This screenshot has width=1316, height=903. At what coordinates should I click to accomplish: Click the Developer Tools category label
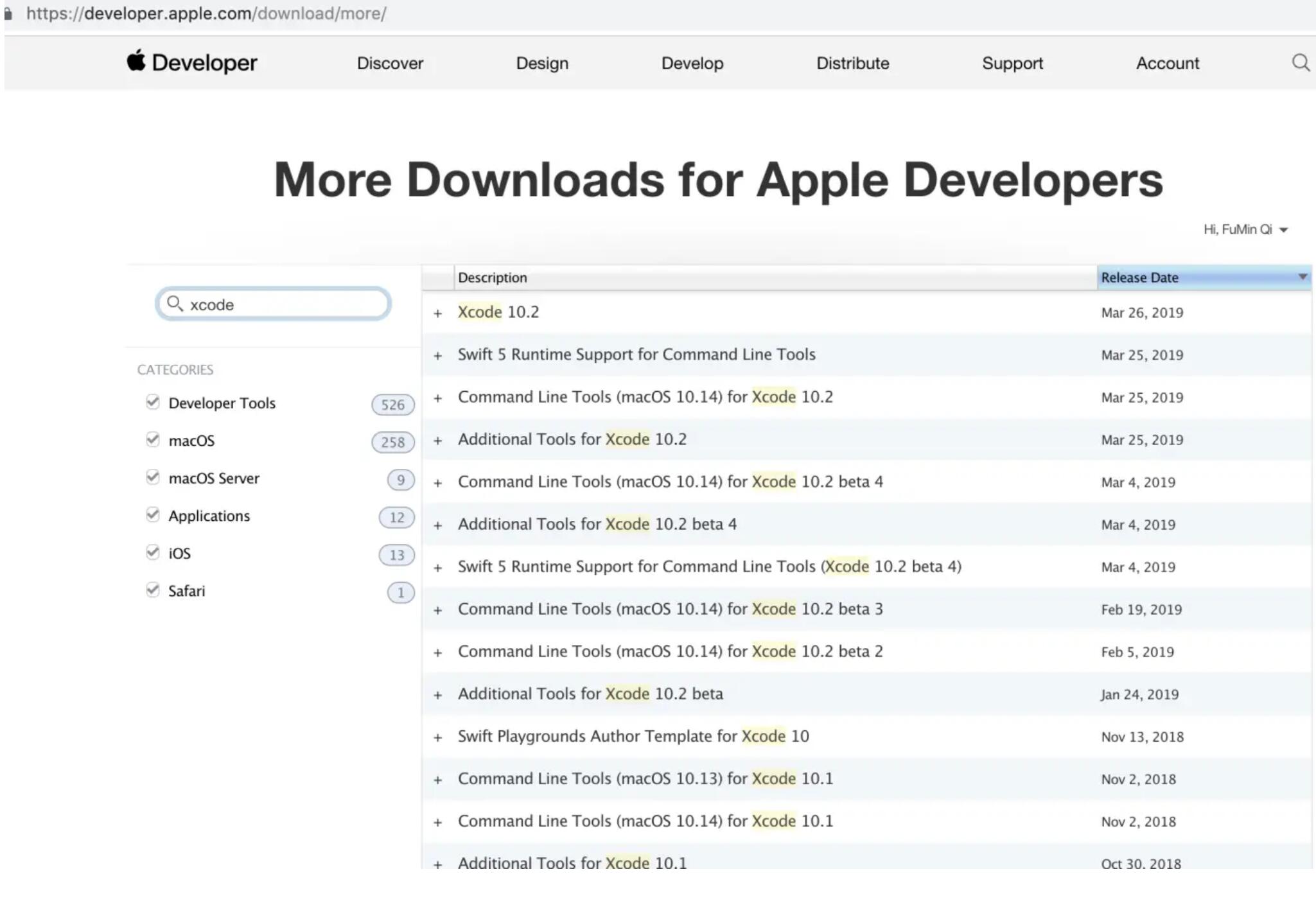point(222,403)
